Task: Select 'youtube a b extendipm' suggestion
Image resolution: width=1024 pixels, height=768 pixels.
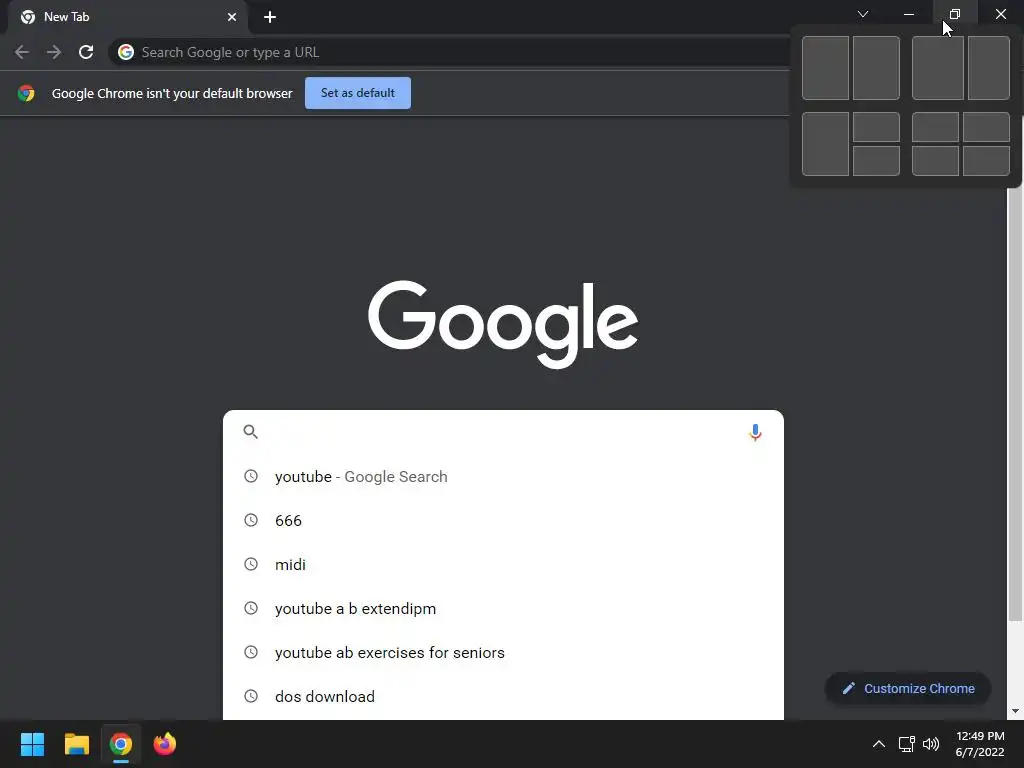Action: [503, 609]
